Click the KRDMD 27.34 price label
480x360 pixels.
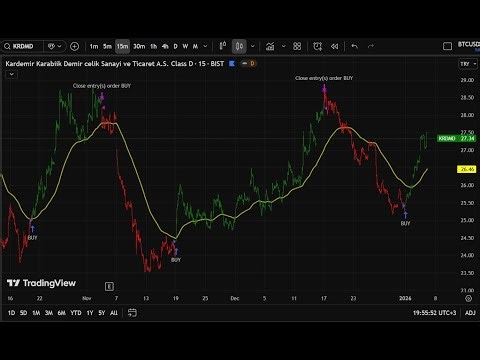(456, 138)
